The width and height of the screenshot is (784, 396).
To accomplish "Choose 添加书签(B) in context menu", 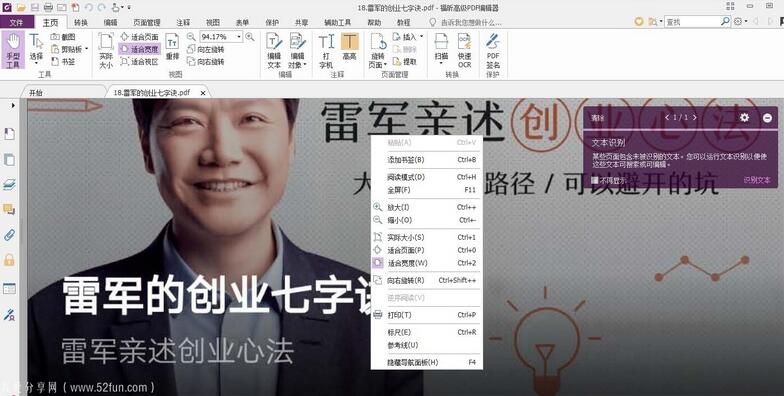I will 426,160.
